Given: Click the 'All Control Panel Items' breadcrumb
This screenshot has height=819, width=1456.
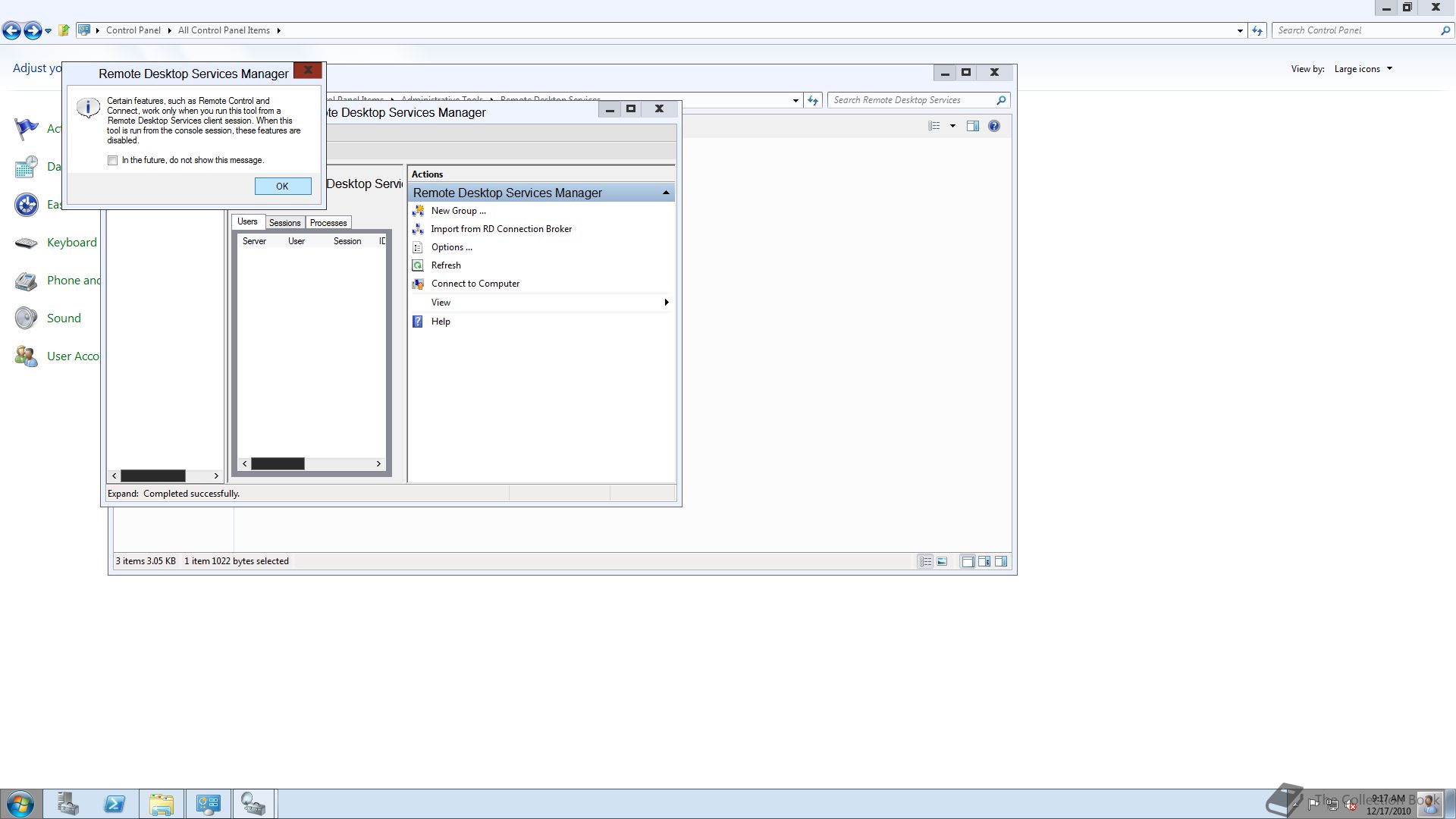Looking at the screenshot, I should click(224, 31).
